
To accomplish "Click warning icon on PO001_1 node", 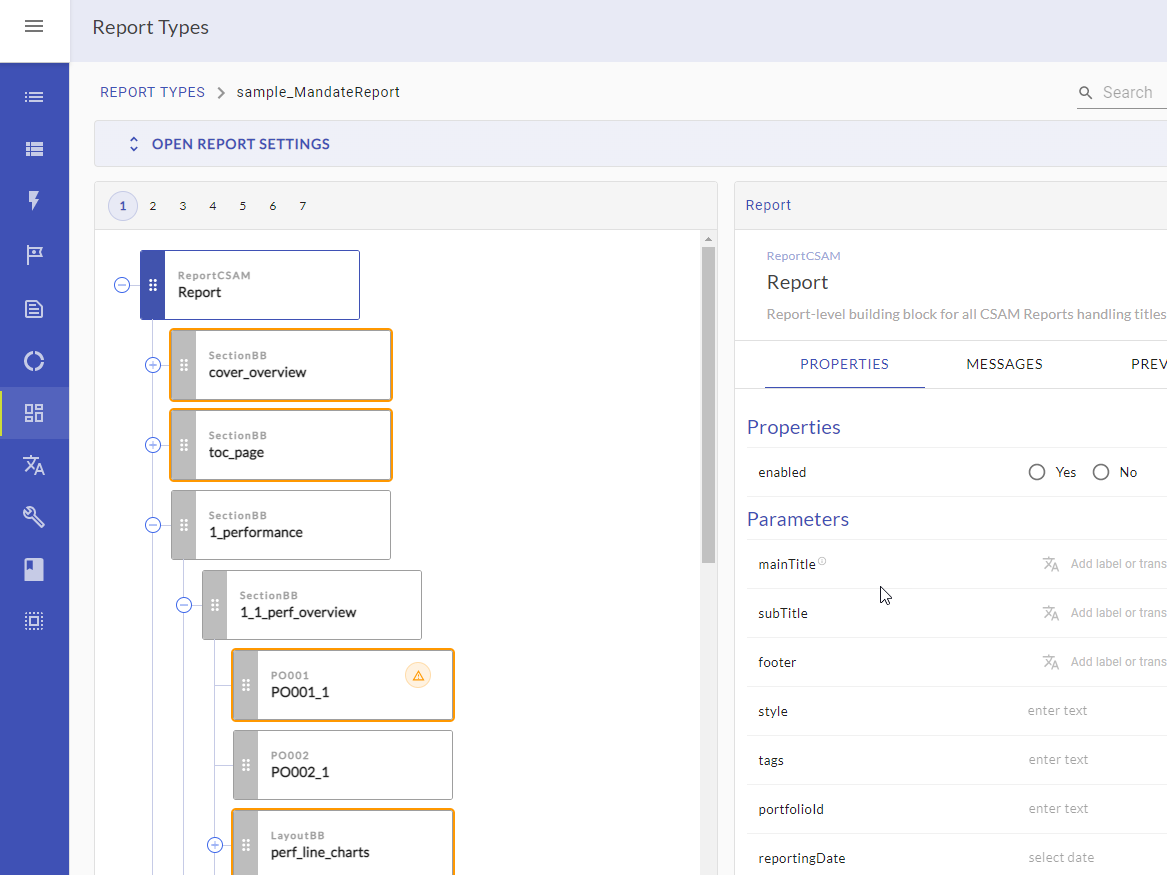I will click(418, 676).
